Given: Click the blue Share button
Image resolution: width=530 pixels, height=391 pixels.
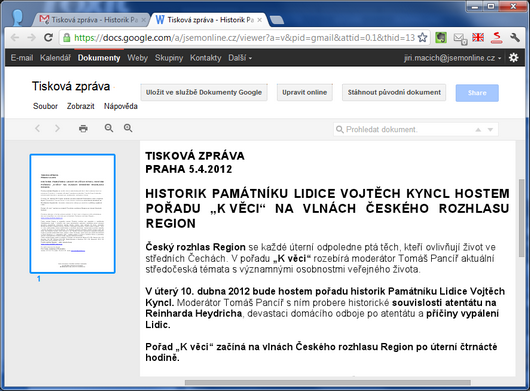Looking at the screenshot, I should pyautogui.click(x=477, y=93).
